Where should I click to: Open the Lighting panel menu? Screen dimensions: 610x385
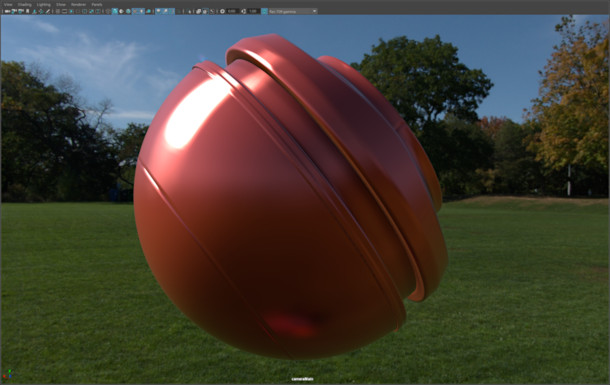coord(44,4)
